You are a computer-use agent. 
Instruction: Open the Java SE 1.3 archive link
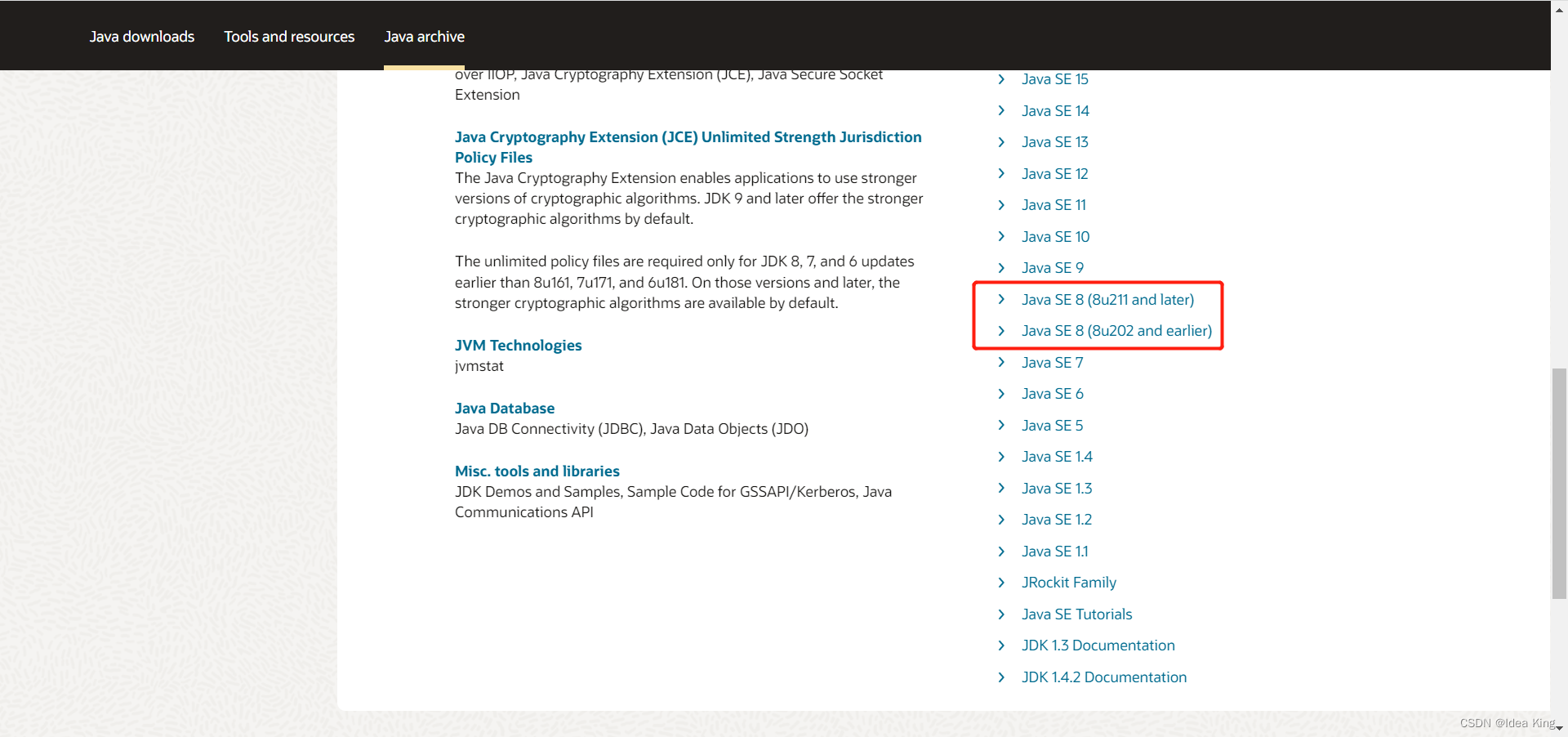[x=1057, y=489]
